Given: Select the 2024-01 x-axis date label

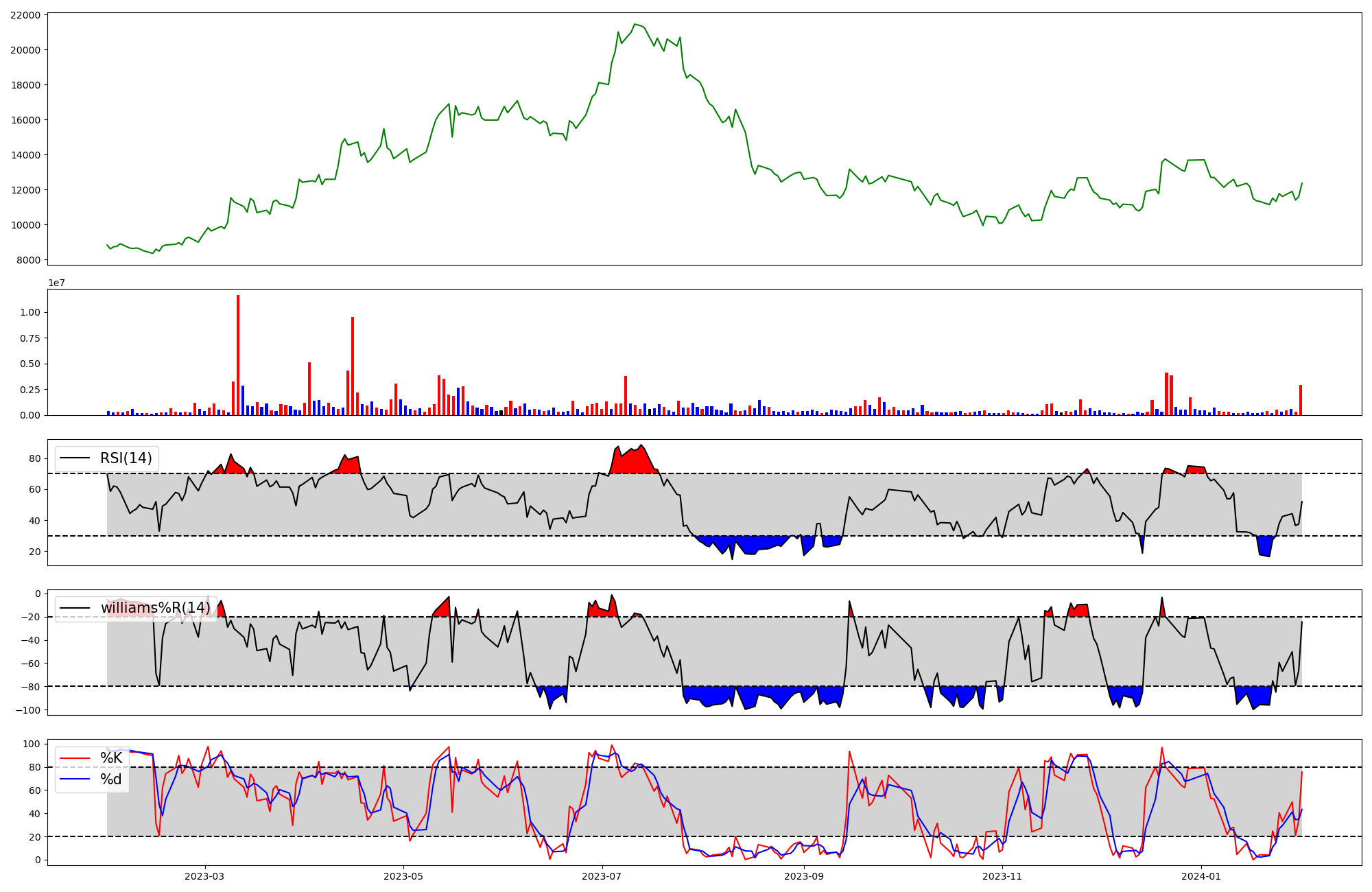Looking at the screenshot, I should [x=1202, y=876].
